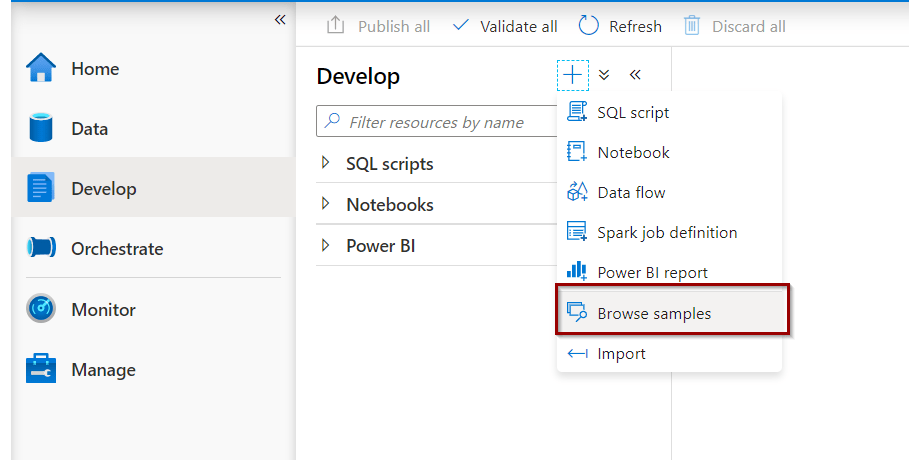Click the Discard all button label
909x460 pixels.
coord(749,27)
